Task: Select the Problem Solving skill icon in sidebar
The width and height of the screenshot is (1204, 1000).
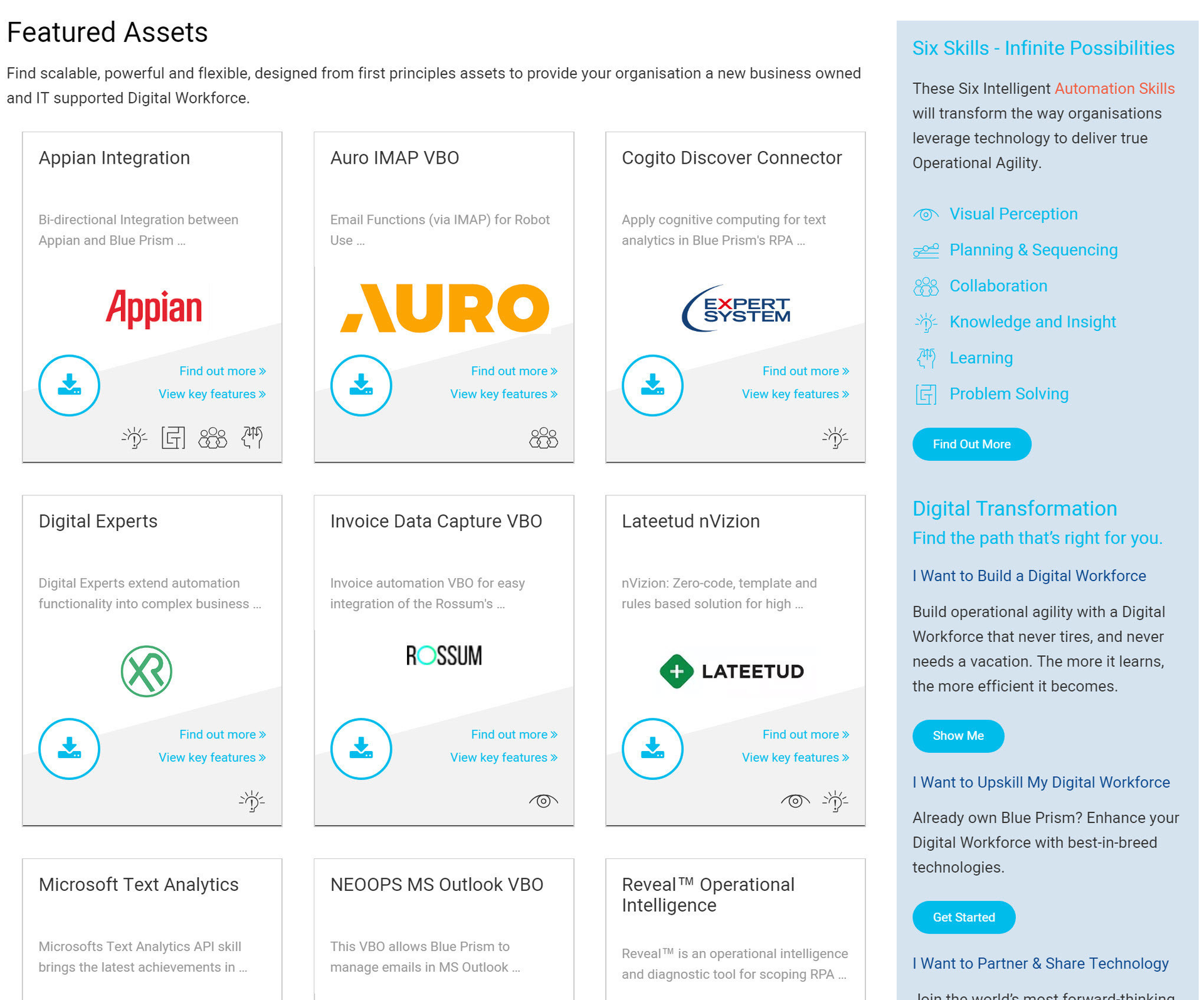Action: [926, 394]
